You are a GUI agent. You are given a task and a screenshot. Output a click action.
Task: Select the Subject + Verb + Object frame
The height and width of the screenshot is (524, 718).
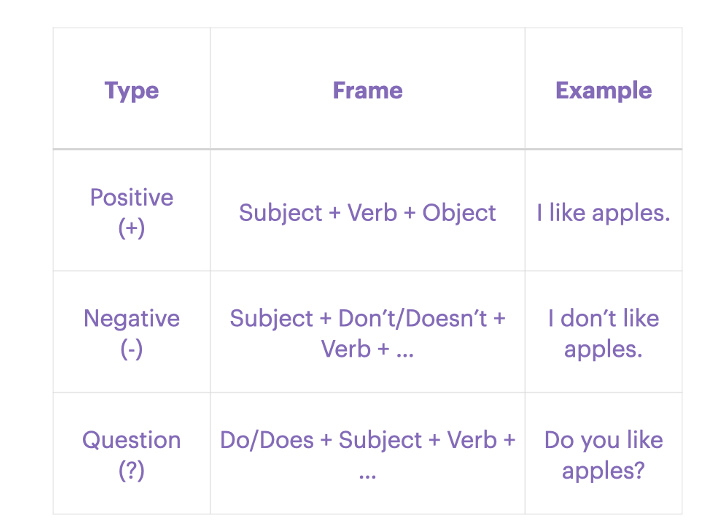click(367, 213)
